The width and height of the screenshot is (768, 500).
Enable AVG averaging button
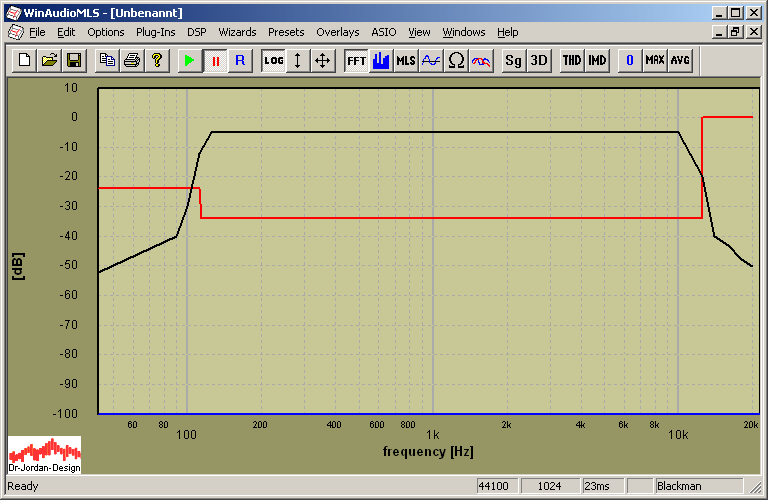pyautogui.click(x=680, y=60)
